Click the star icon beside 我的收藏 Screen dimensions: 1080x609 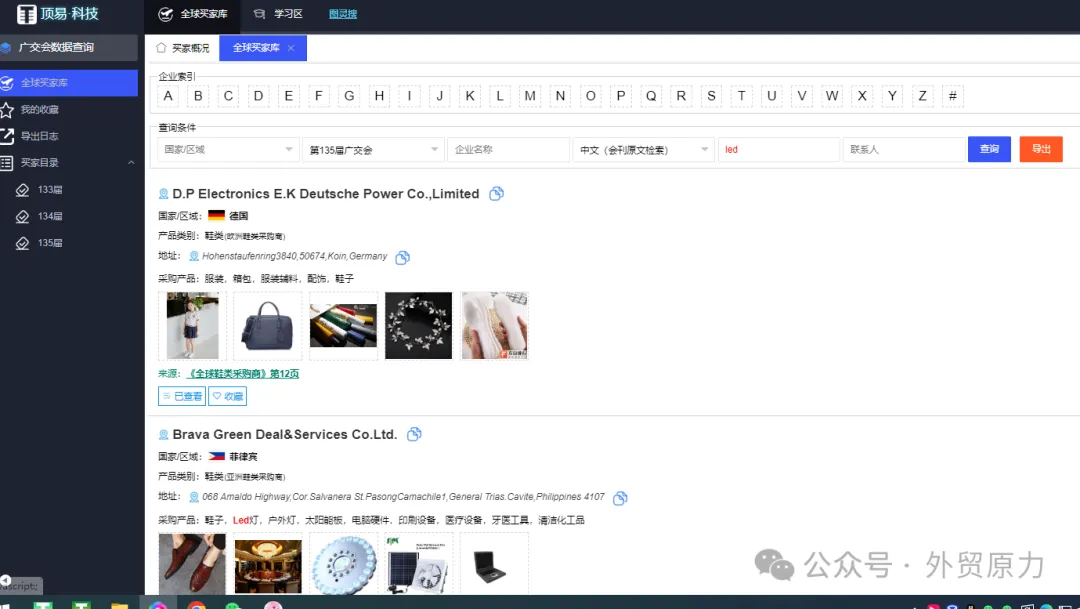(x=7, y=110)
